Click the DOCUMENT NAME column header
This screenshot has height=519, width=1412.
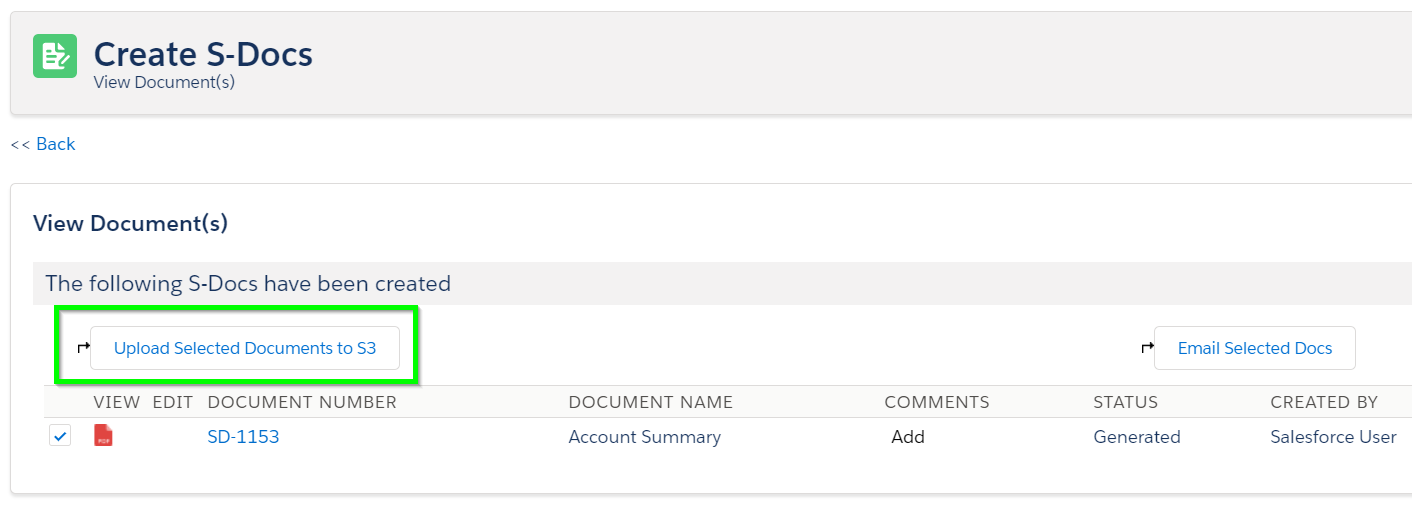(x=651, y=402)
